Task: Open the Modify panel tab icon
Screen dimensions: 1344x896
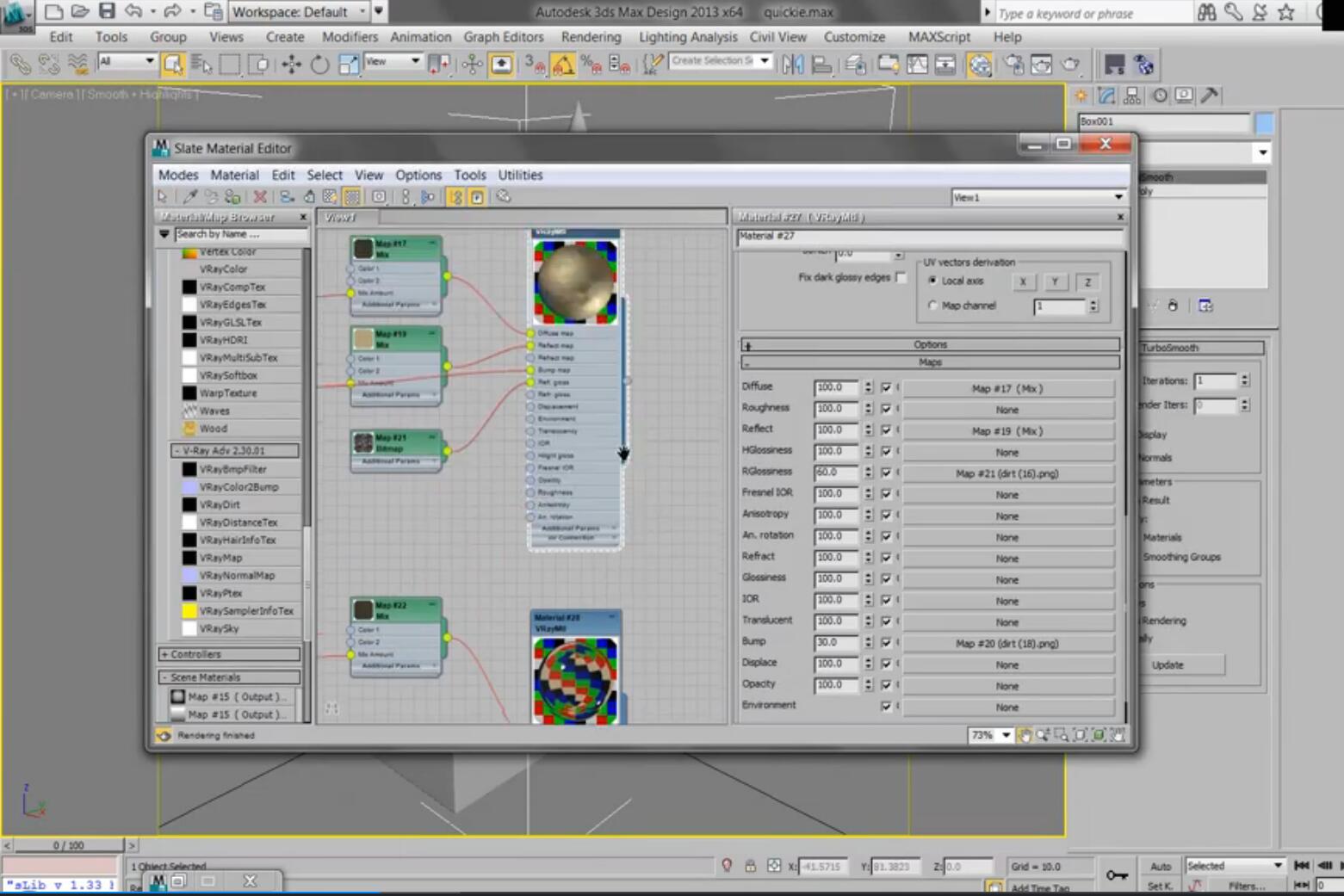Action: tap(1106, 96)
